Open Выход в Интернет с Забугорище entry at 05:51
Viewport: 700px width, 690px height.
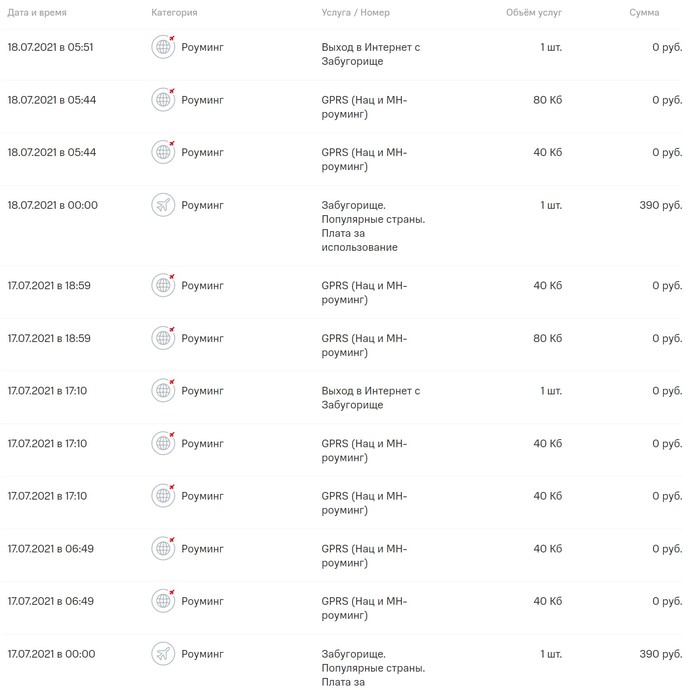tap(371, 54)
